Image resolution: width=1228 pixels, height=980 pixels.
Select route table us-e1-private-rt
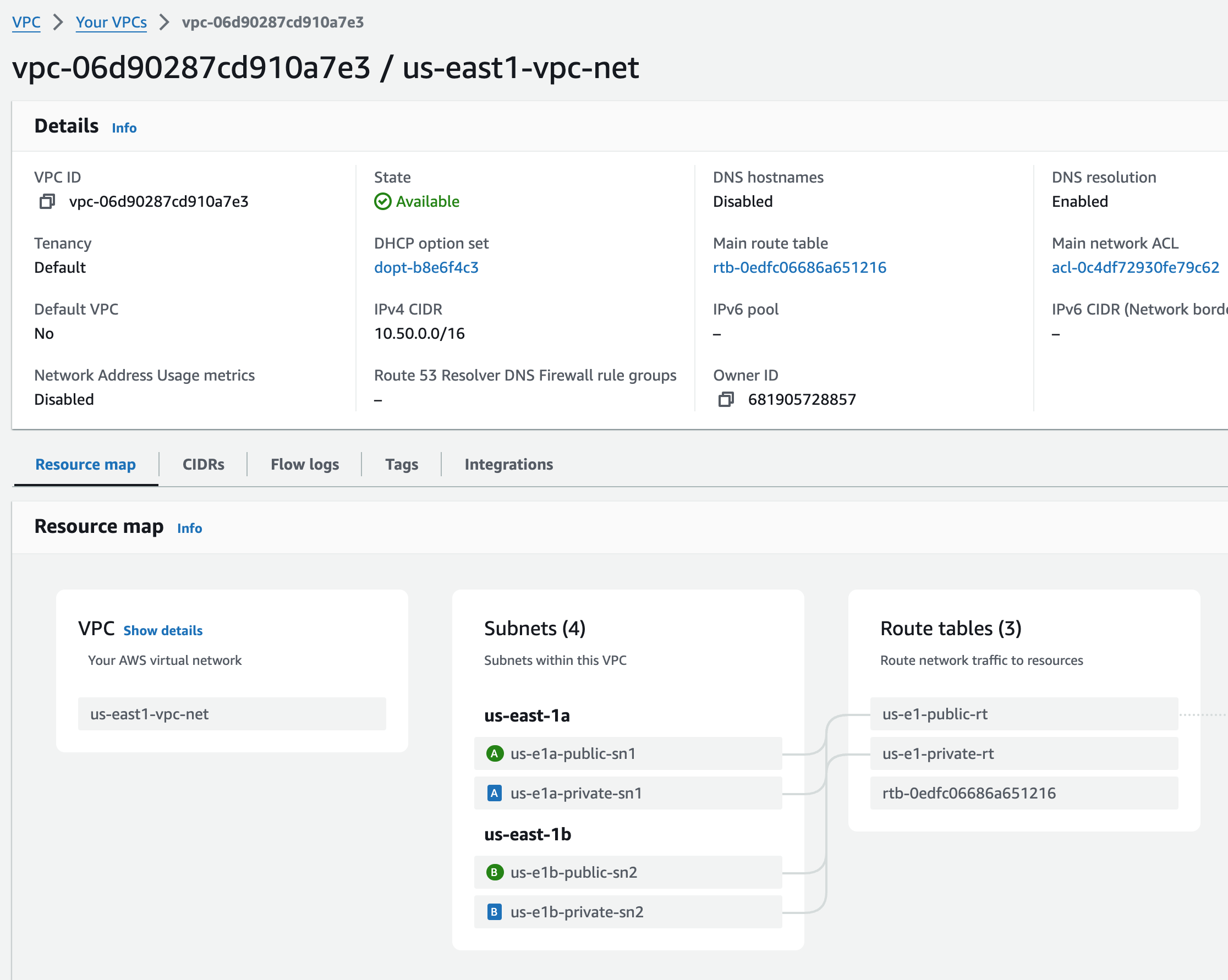(x=1024, y=753)
